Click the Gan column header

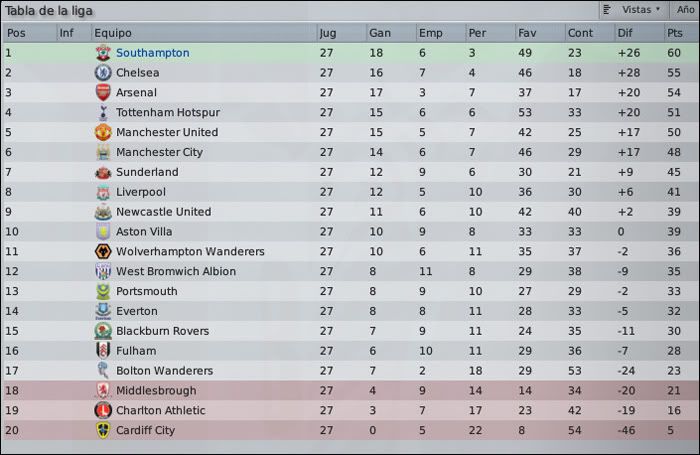pos(380,33)
